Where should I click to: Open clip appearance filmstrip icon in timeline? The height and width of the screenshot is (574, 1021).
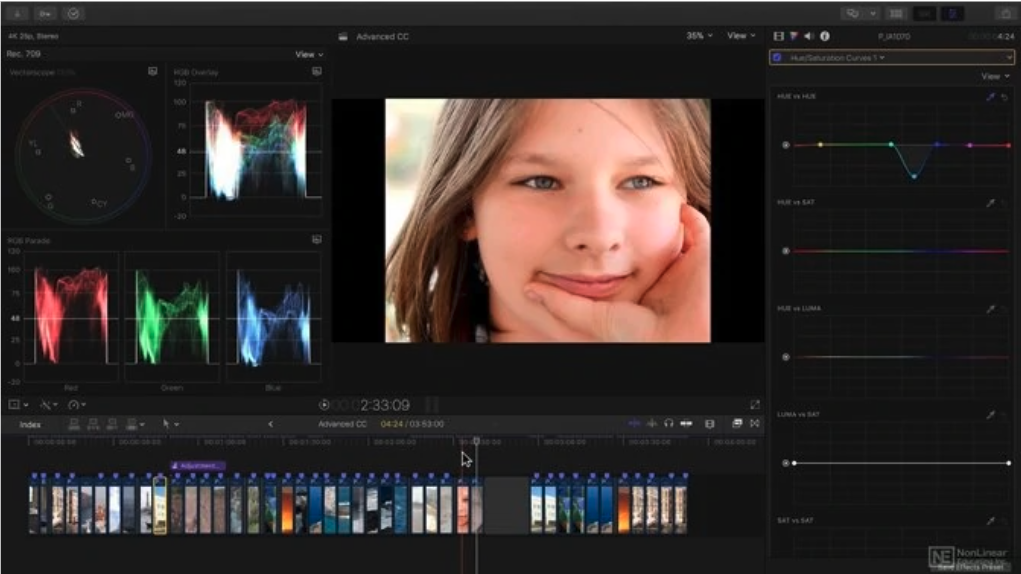[x=710, y=424]
